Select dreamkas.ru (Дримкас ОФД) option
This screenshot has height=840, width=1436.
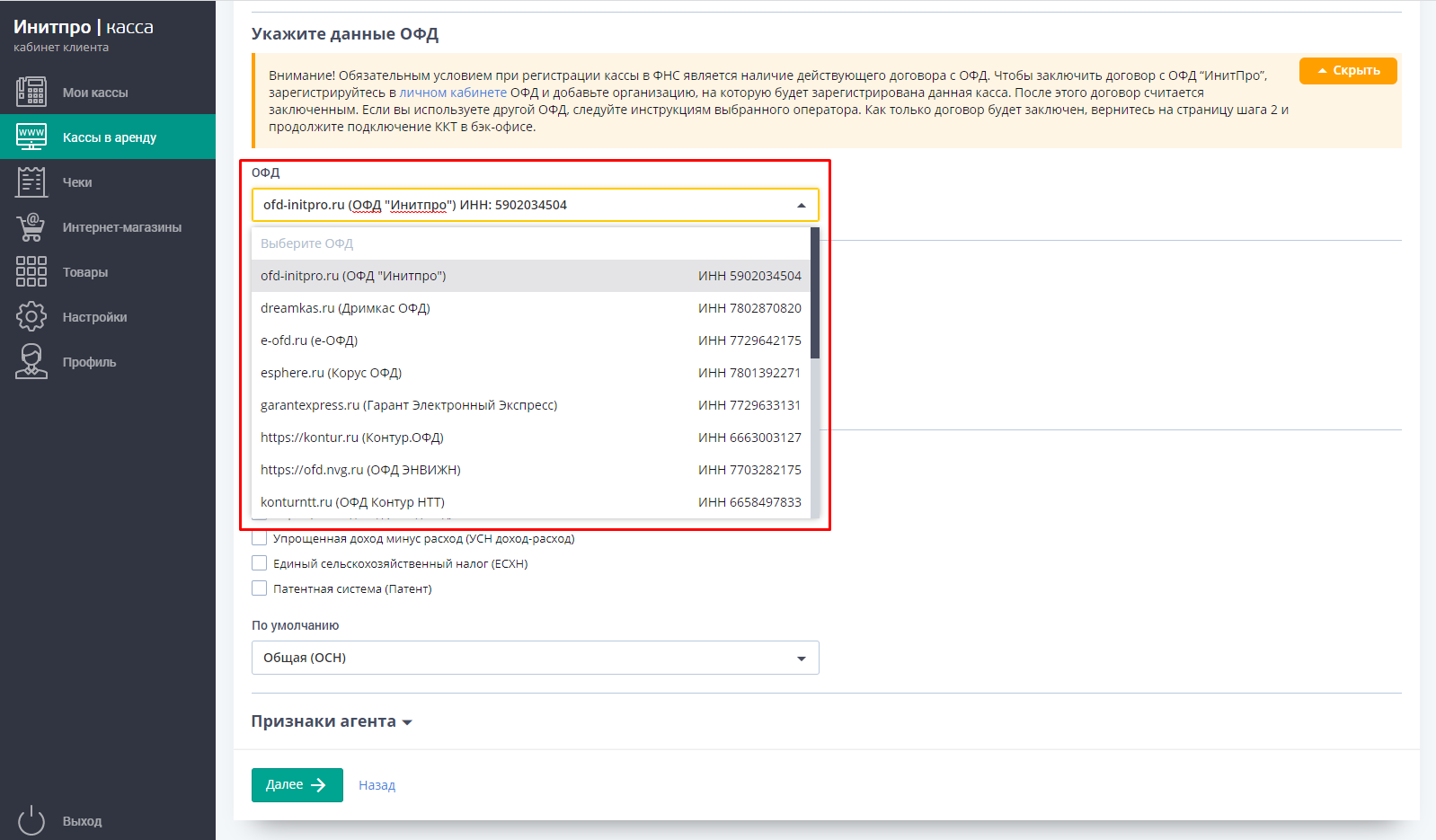(531, 308)
